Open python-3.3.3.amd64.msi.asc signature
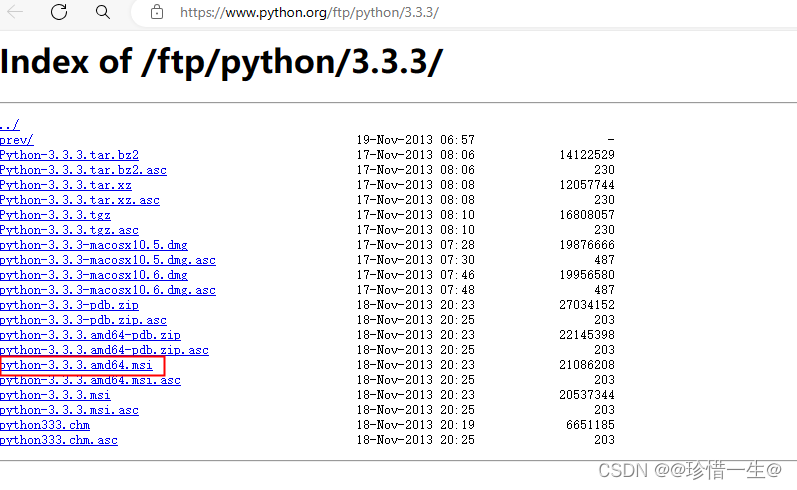 pyautogui.click(x=90, y=380)
